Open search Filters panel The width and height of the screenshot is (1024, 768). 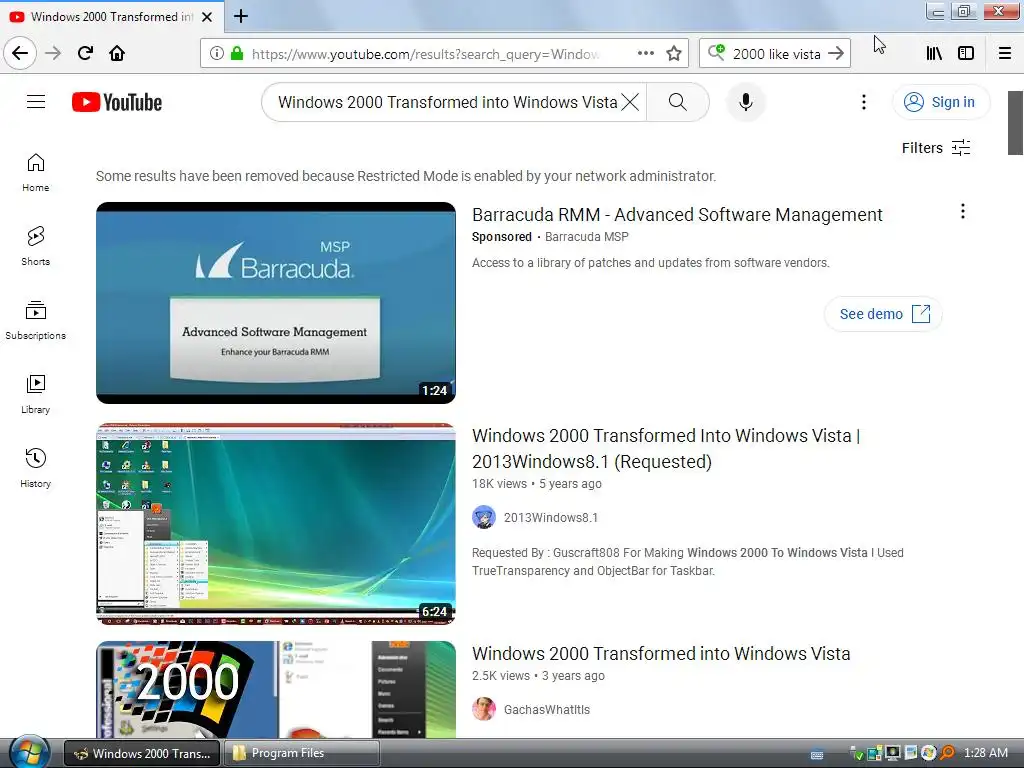[x=936, y=148]
